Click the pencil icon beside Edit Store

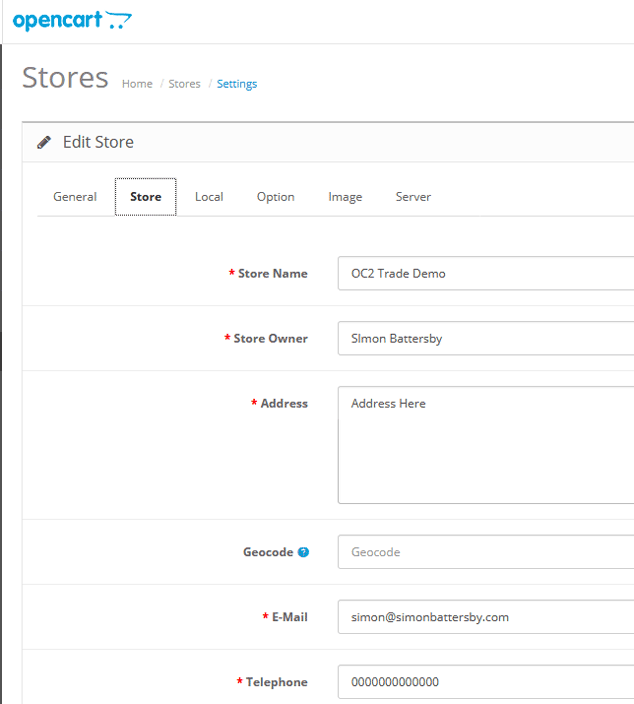click(x=44, y=142)
